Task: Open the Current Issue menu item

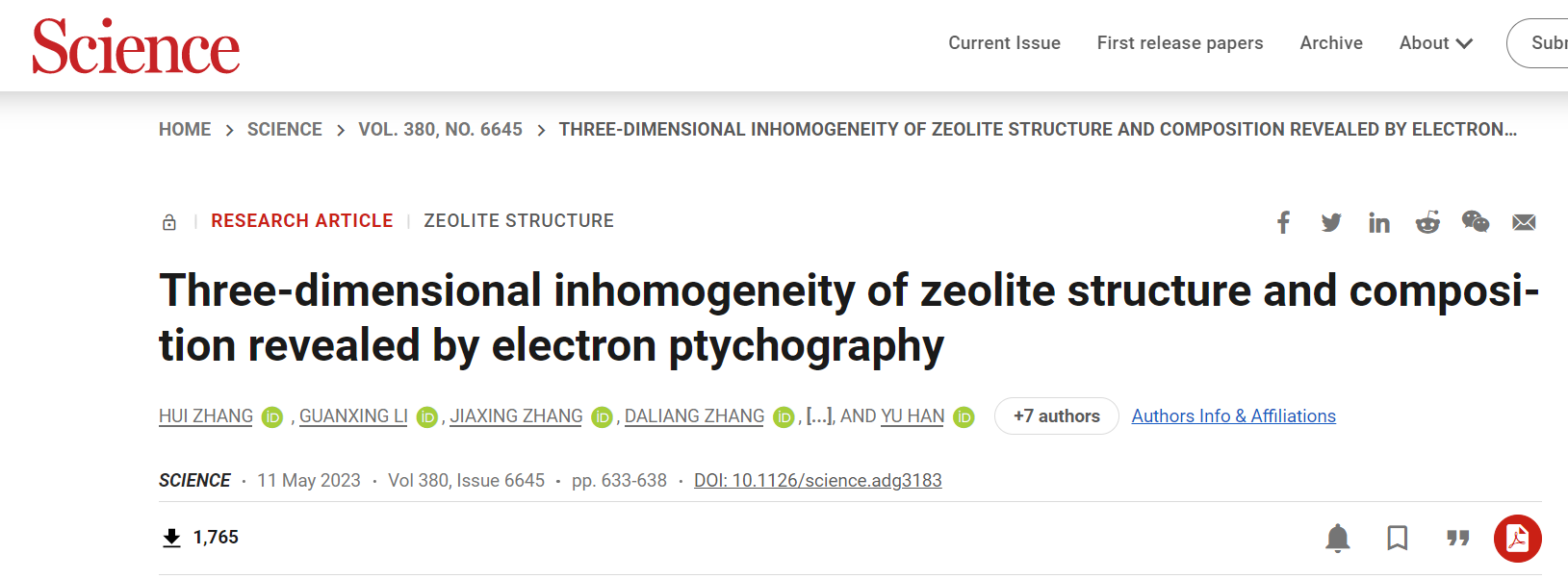Action: (1005, 43)
